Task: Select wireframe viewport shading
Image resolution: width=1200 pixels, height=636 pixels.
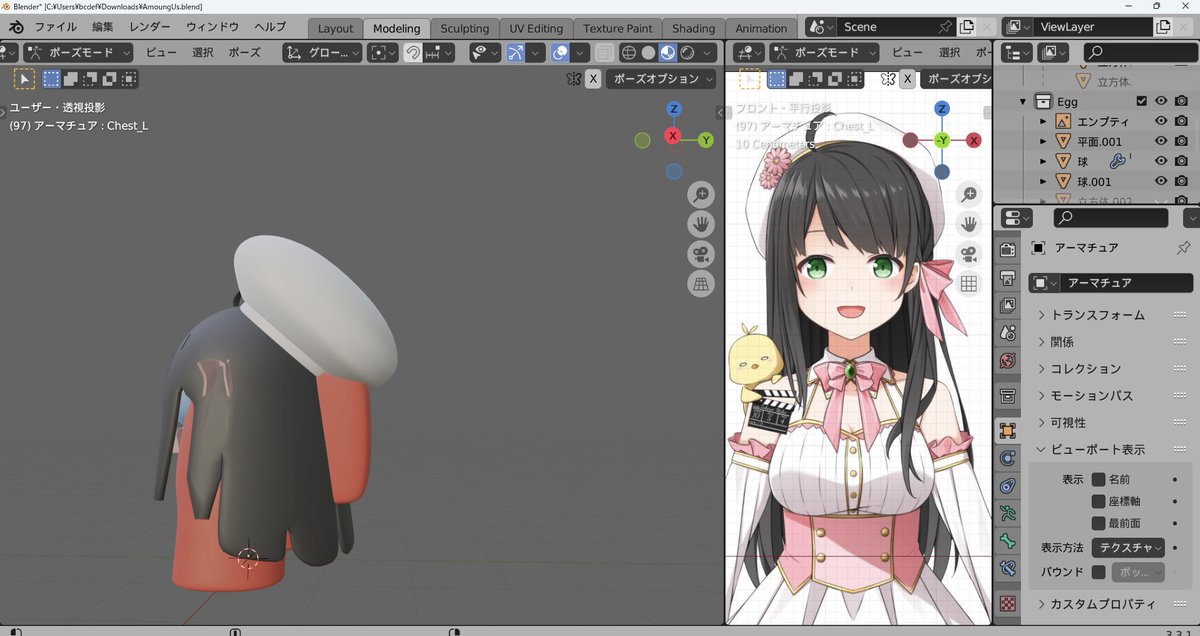Action: click(x=629, y=52)
